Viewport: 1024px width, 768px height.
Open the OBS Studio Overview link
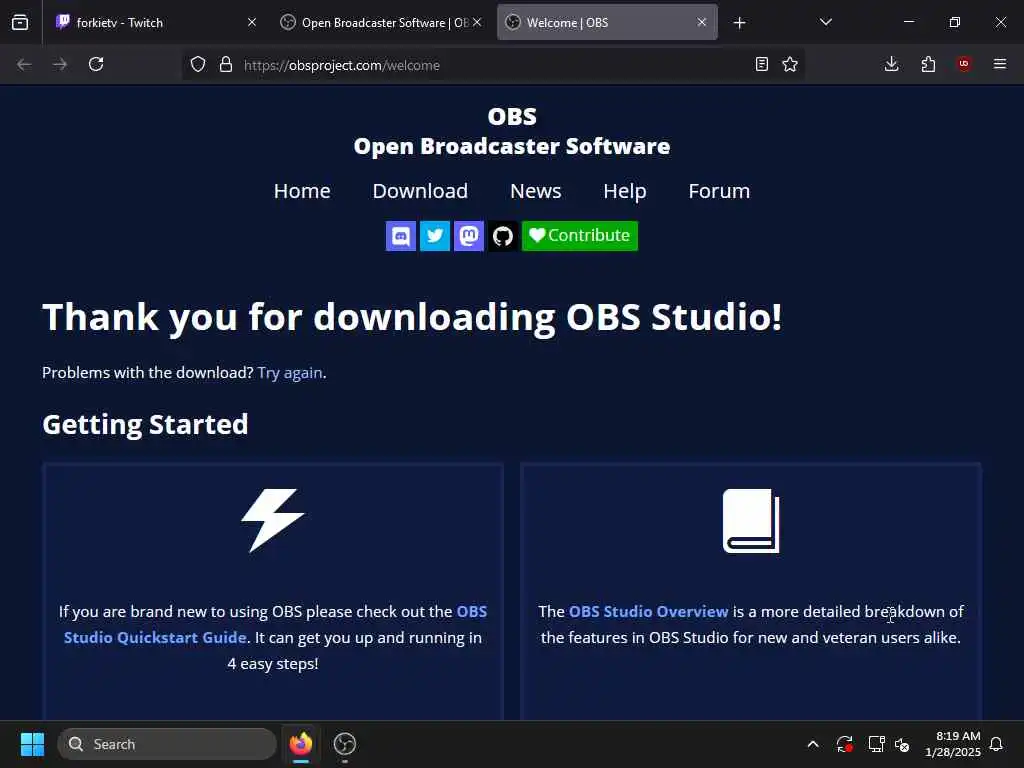pos(648,611)
